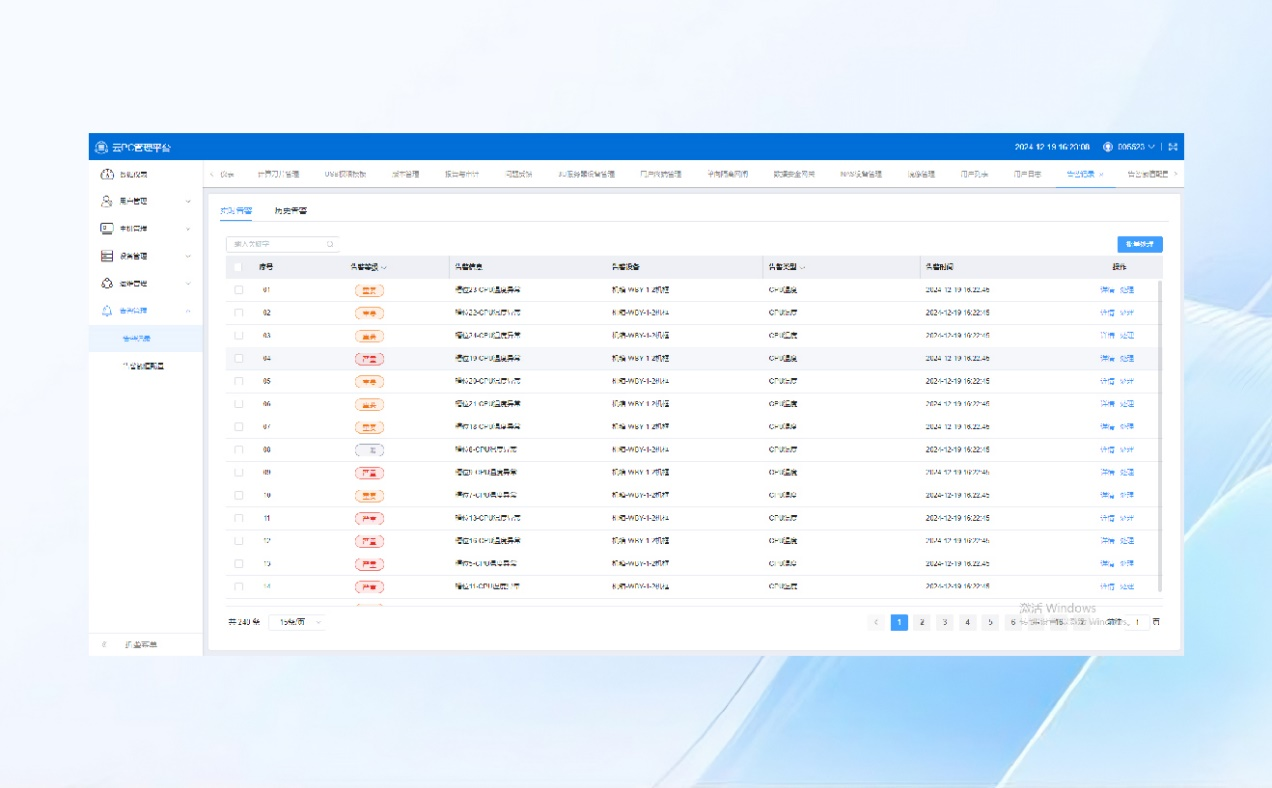Select the highlighted alarm records submenu item in sidebar
The image size is (1272, 788).
tap(145, 339)
